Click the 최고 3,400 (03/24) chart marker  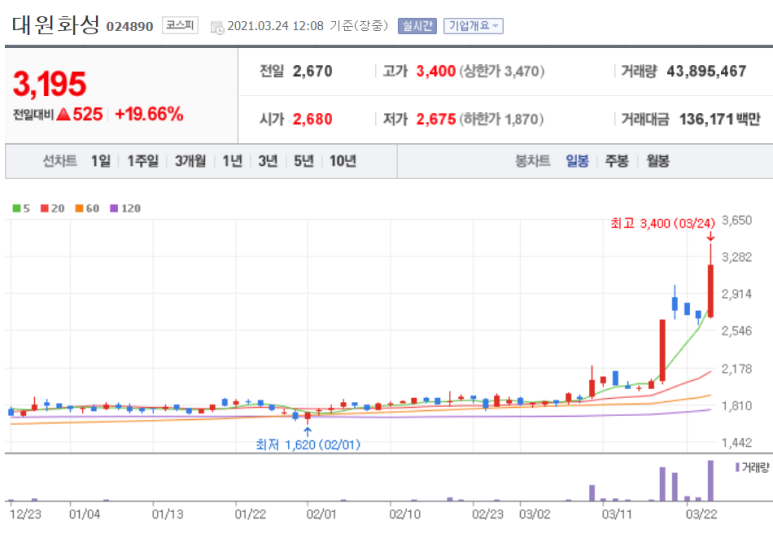(663, 223)
